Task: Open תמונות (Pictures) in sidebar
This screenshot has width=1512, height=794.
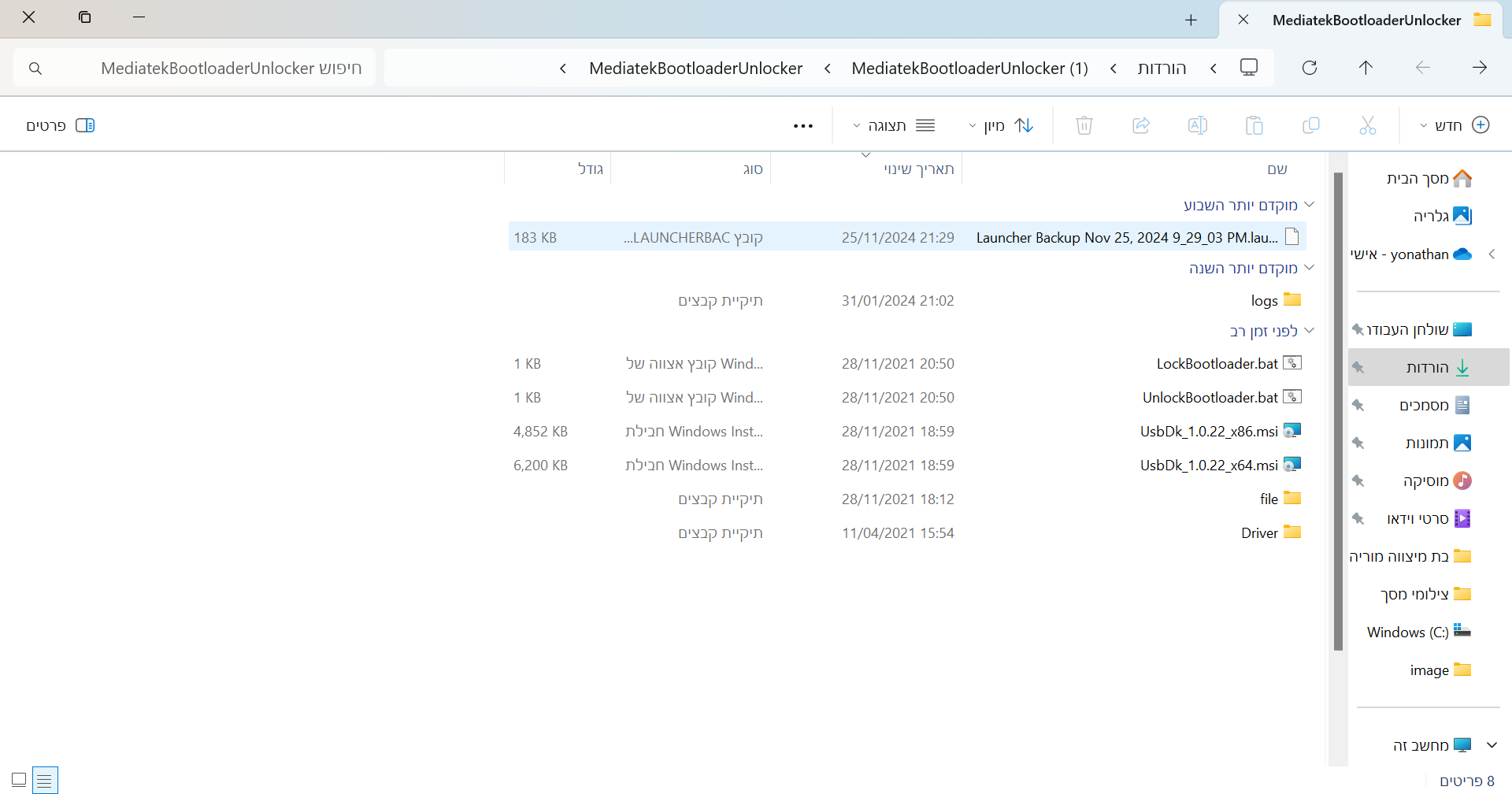Action: tap(1438, 443)
